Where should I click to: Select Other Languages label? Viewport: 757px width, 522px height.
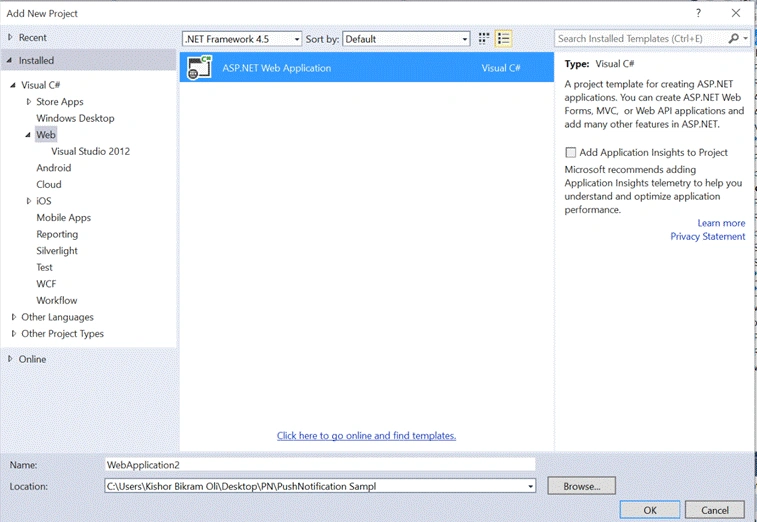pyautogui.click(x=57, y=317)
